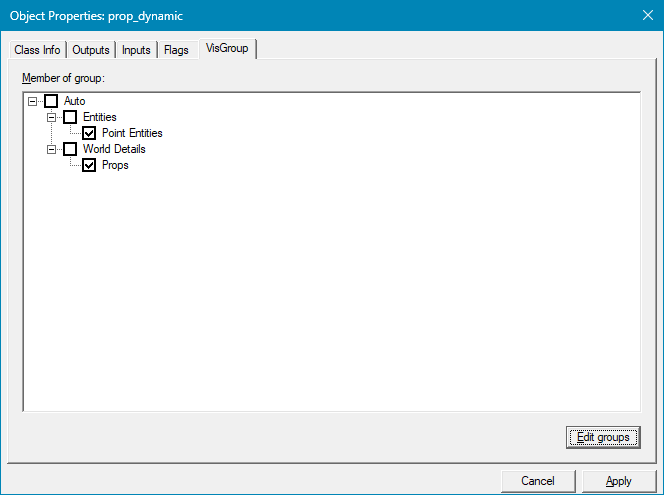Collapse the Entities group node
664x495 pixels.
click(x=52, y=117)
